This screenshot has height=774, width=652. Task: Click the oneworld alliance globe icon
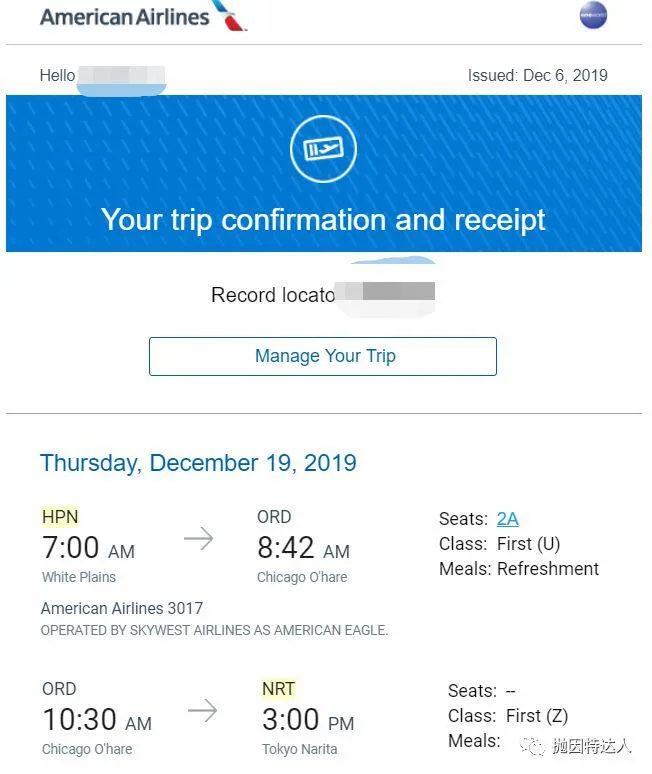(593, 16)
